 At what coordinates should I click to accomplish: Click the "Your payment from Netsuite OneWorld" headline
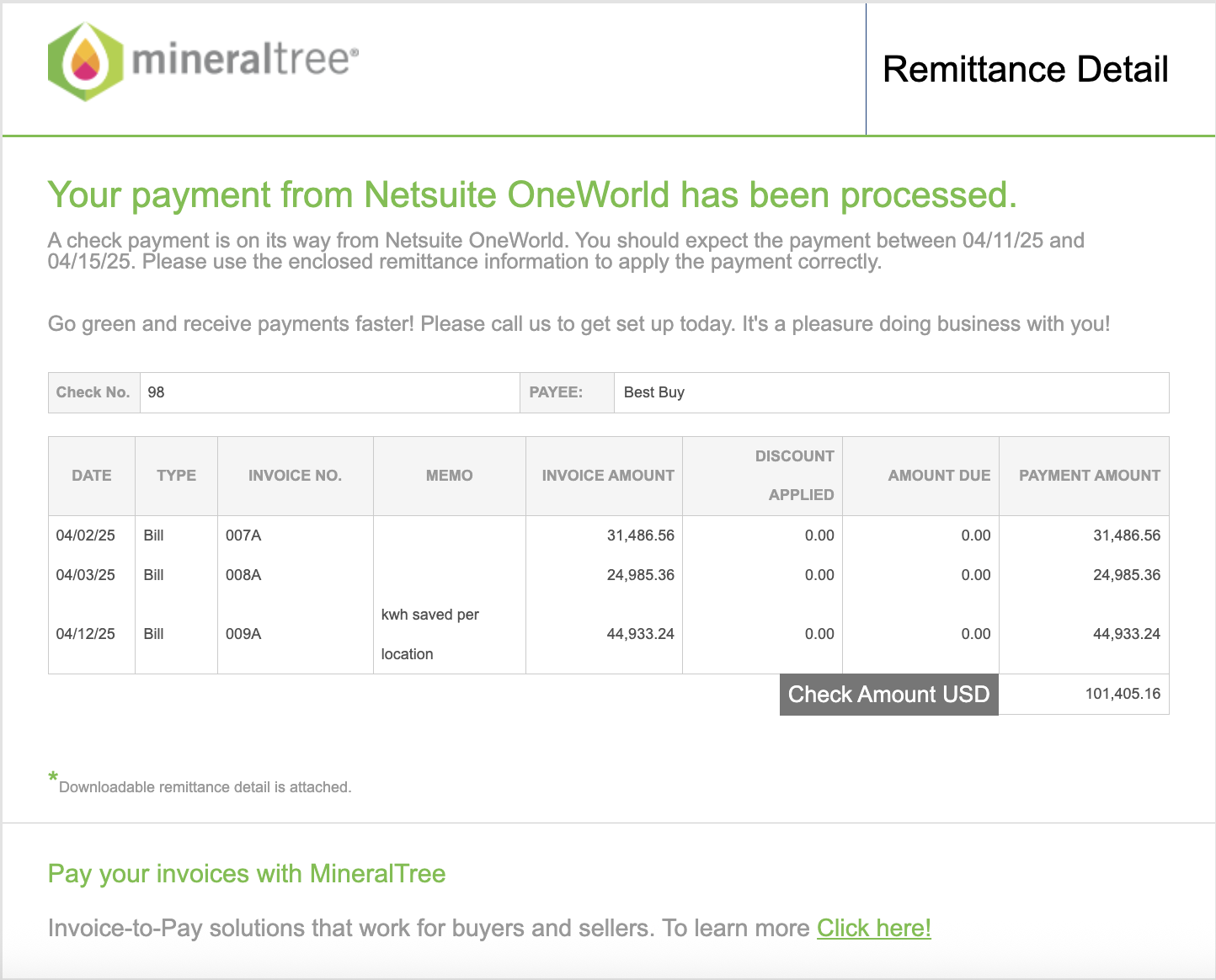[x=532, y=194]
